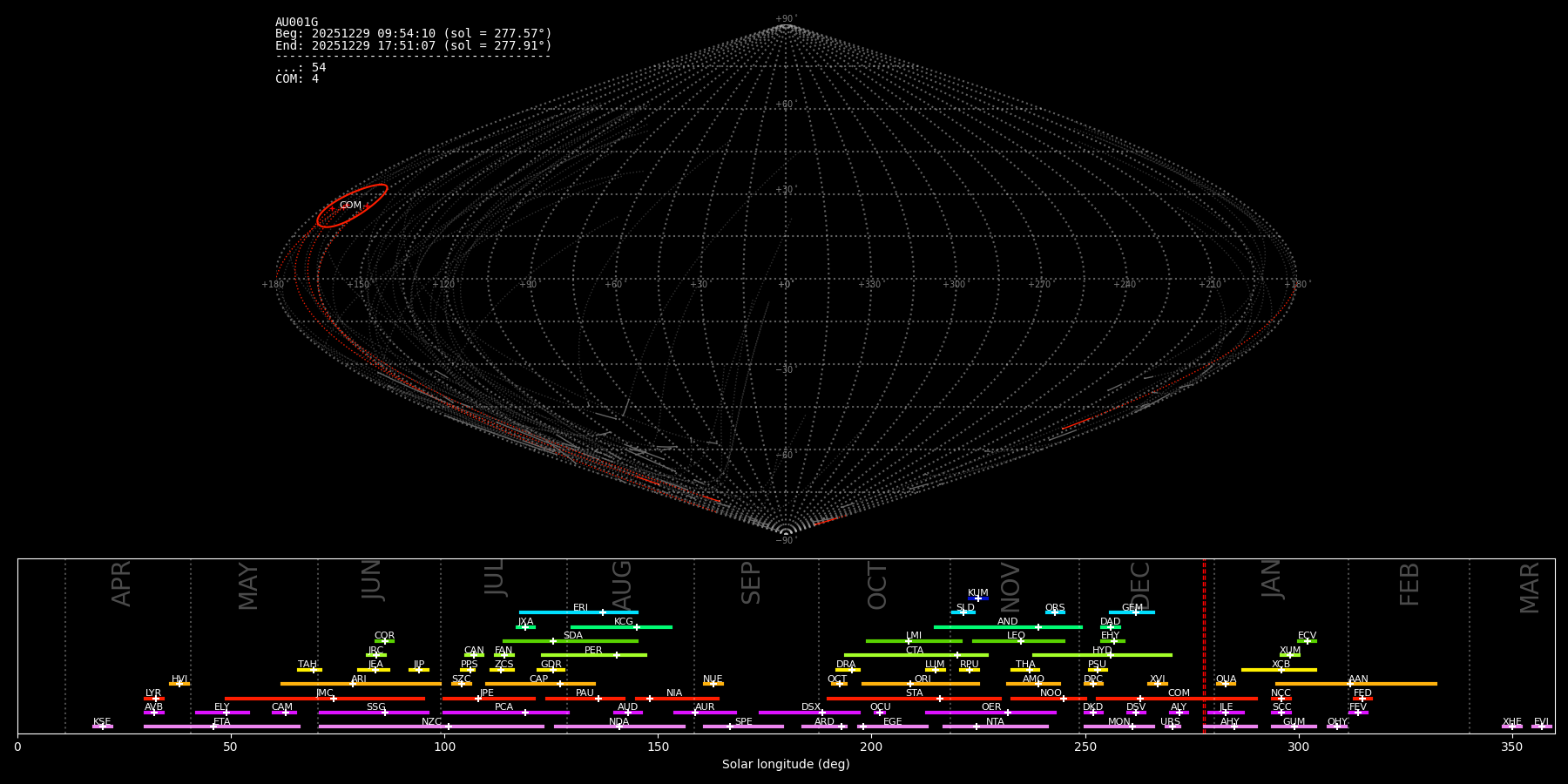Click the station ID text AU001G
Viewport: 1568px width, 784px height.
coord(296,23)
